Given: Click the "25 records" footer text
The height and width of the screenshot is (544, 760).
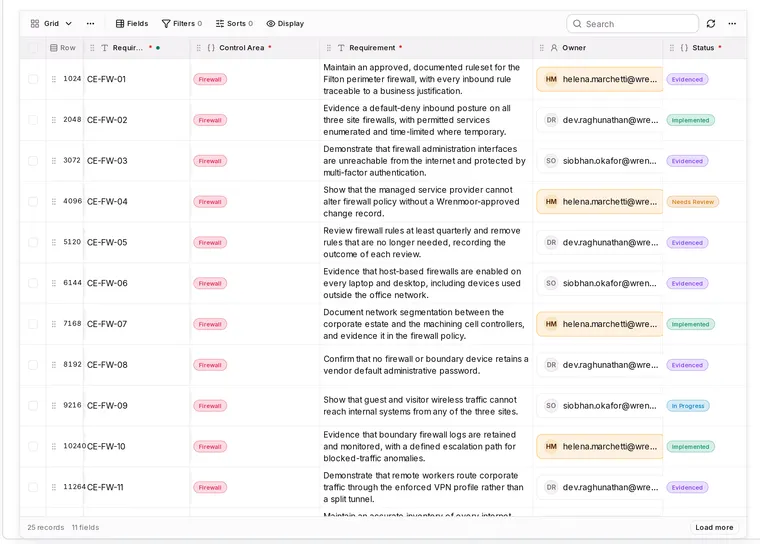Looking at the screenshot, I should point(46,527).
